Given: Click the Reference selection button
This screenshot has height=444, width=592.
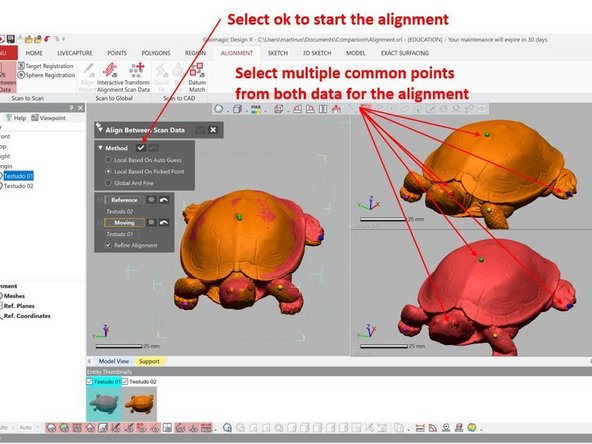Looking at the screenshot, I should tap(124, 200).
